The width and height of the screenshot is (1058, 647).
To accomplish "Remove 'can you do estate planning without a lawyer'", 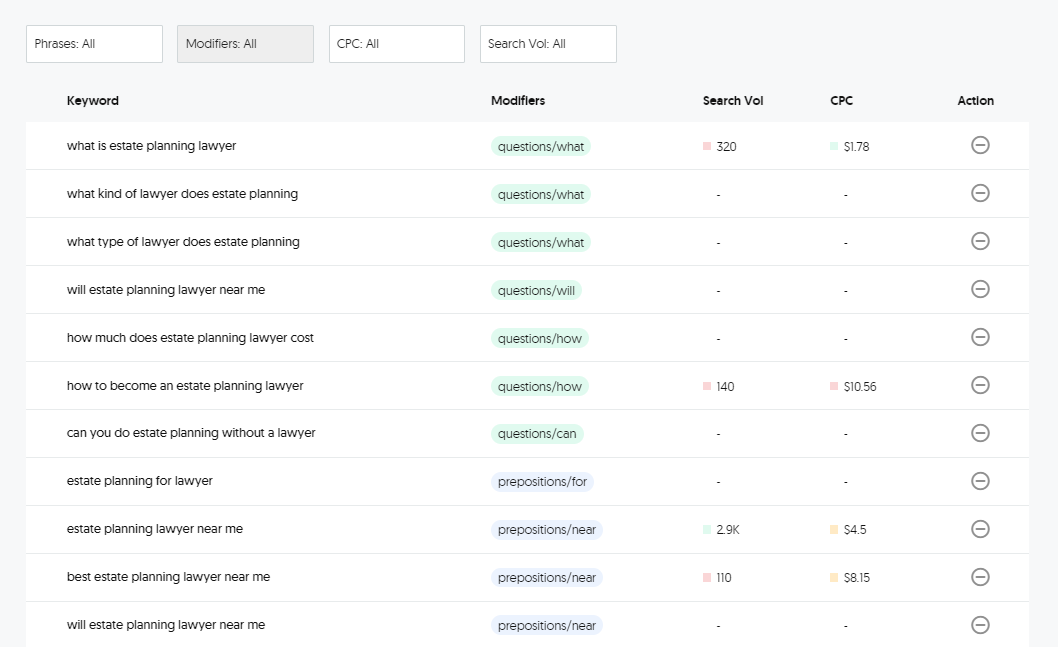I will (980, 433).
